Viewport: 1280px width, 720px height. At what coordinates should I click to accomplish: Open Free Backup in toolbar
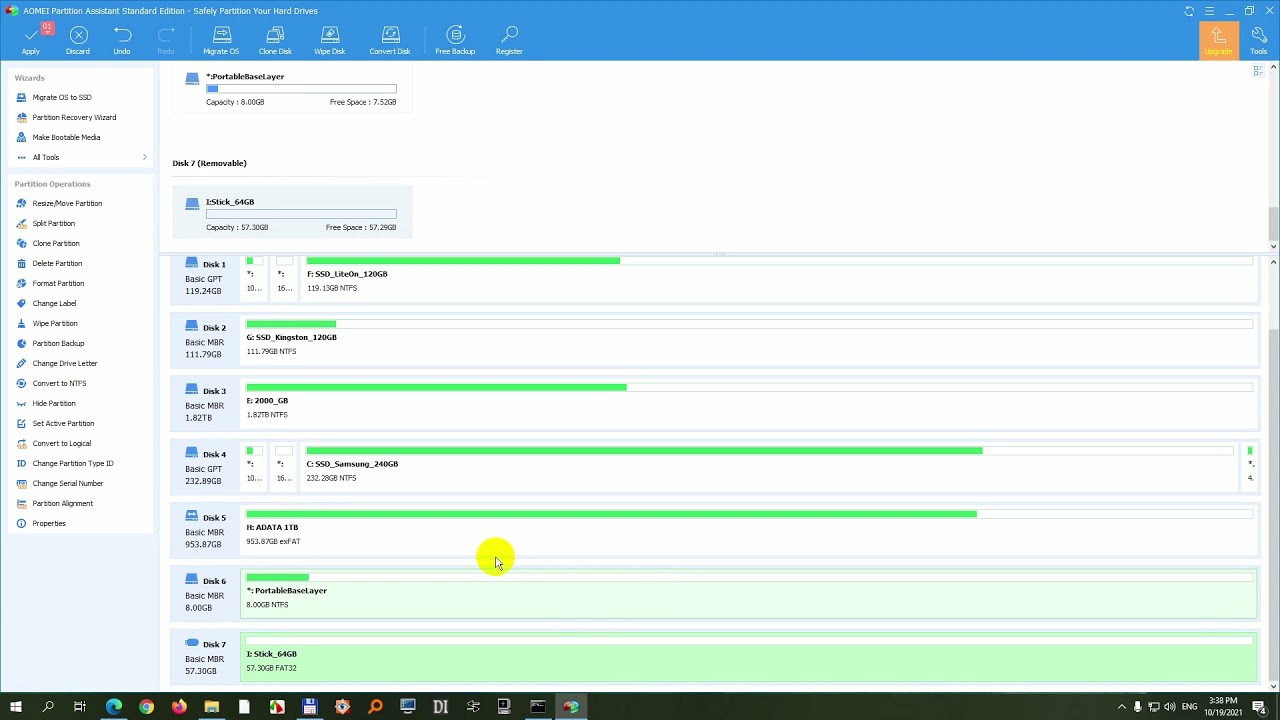455,40
